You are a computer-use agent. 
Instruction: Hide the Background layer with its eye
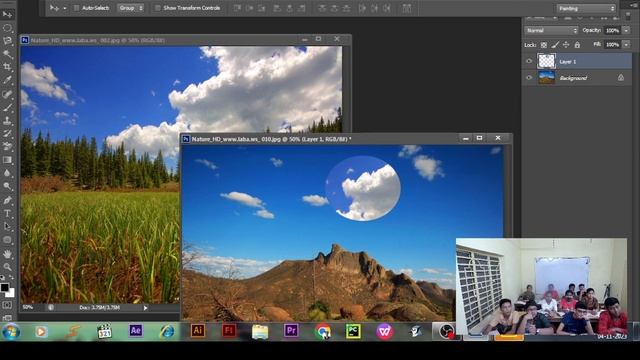coord(529,78)
